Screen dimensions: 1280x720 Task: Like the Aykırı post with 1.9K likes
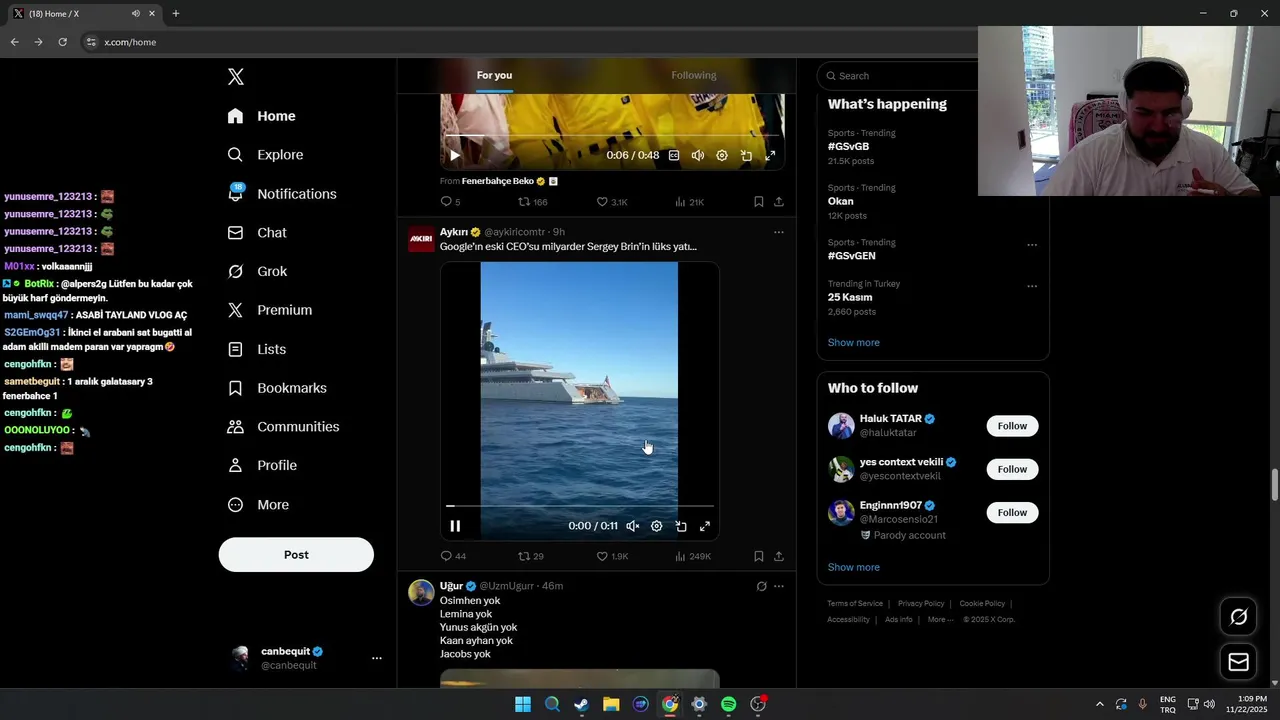click(612, 556)
